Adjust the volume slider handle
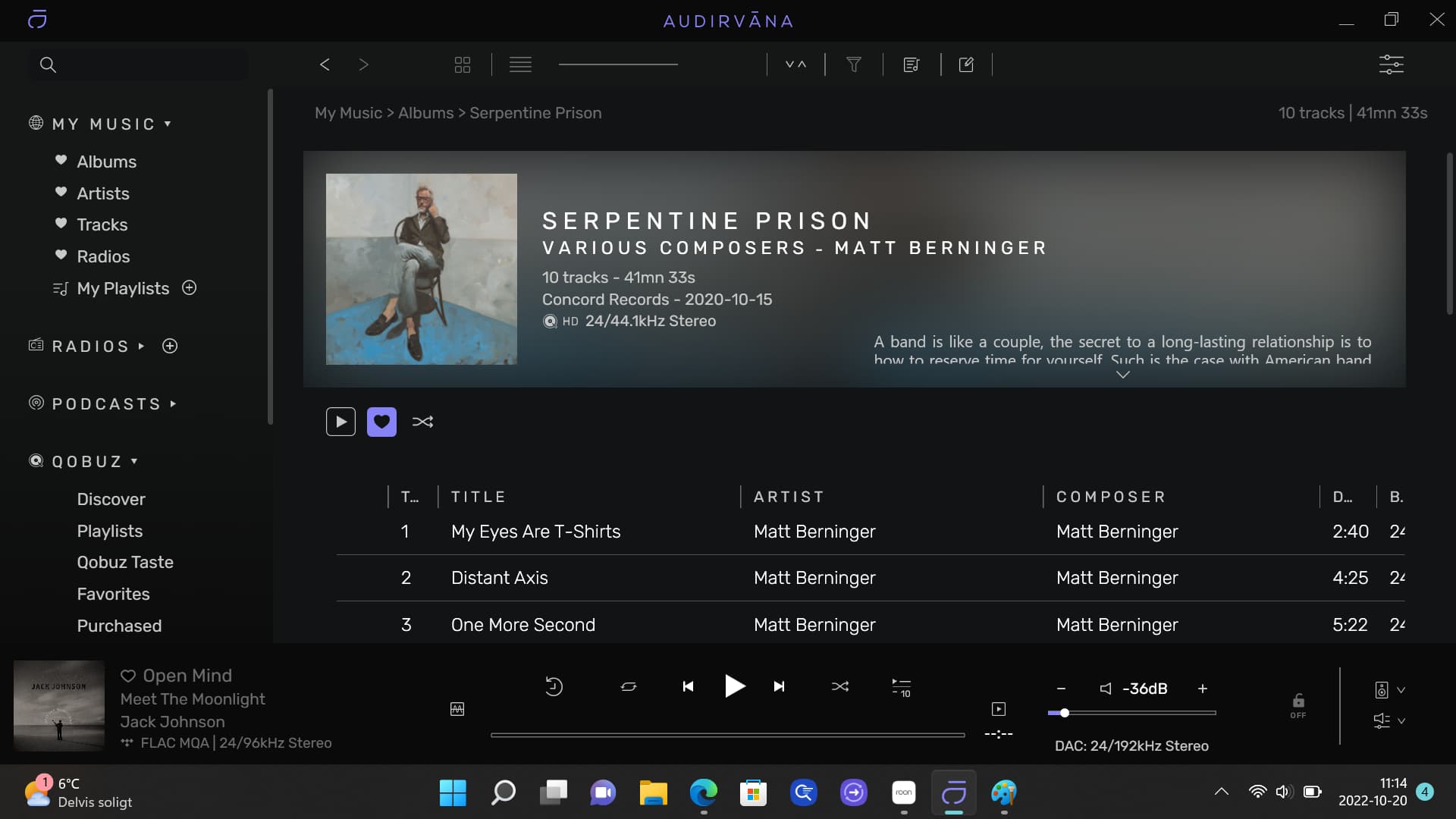This screenshot has height=819, width=1456. tap(1065, 713)
